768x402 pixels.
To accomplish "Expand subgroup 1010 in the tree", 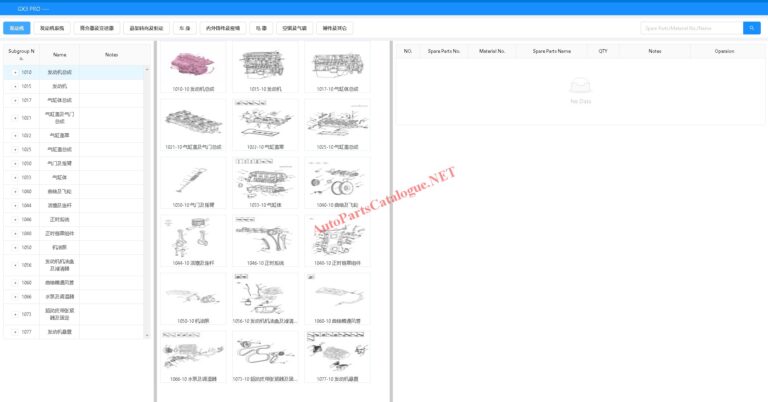I will [x=14, y=73].
